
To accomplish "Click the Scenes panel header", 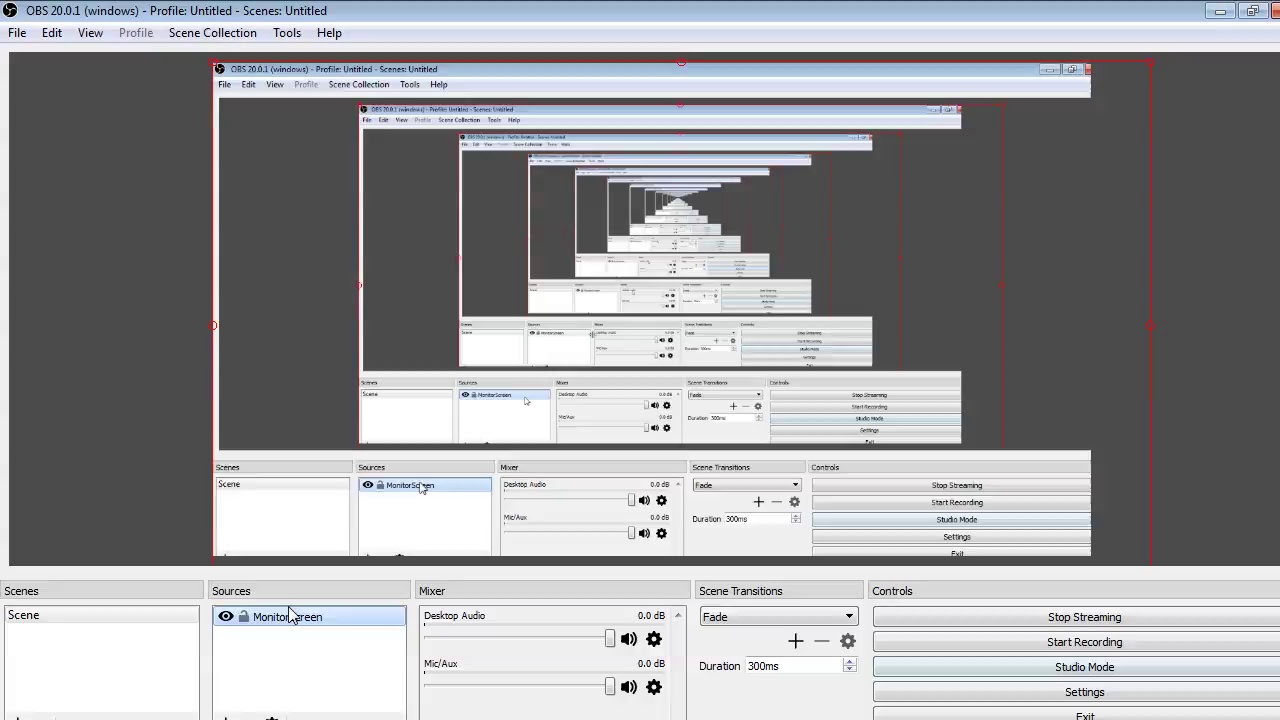I will (100, 591).
